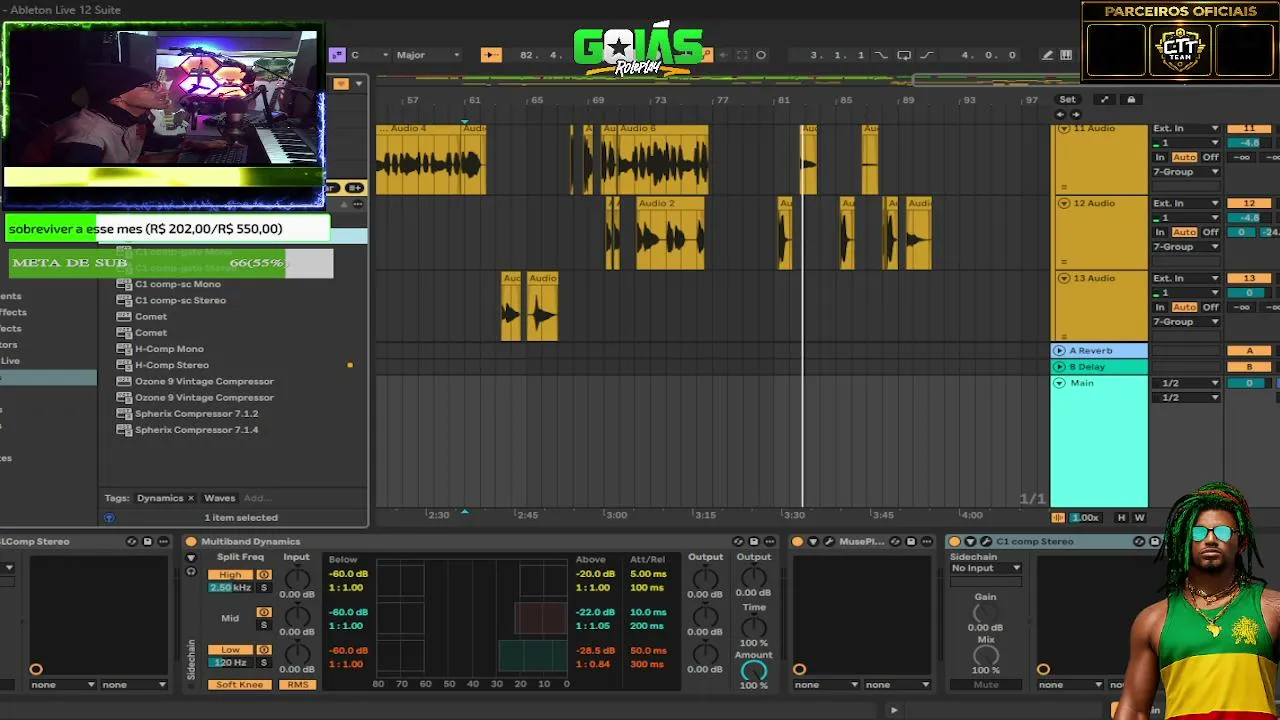The width and height of the screenshot is (1280, 720).
Task: Select H-Comp Stereo in browser
Action: (x=172, y=365)
